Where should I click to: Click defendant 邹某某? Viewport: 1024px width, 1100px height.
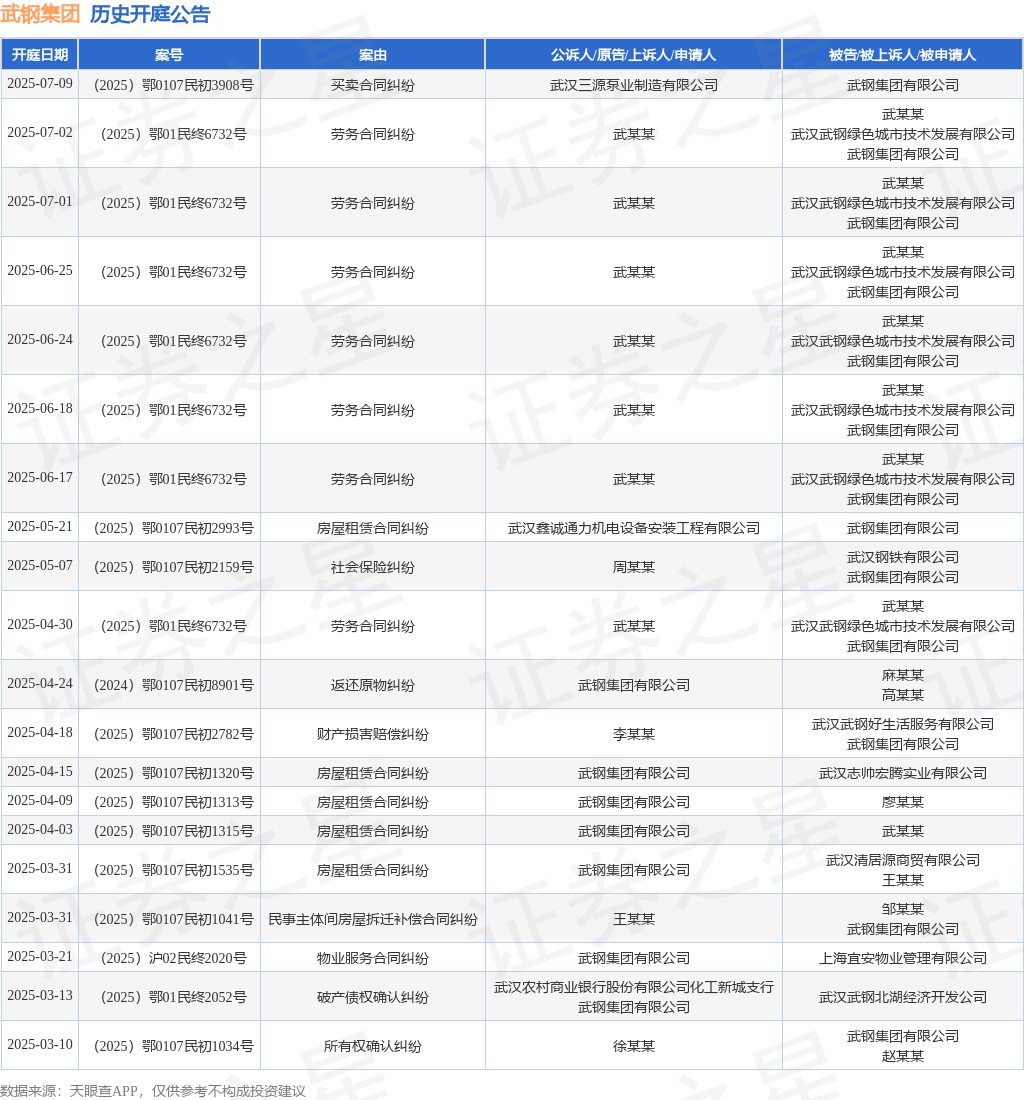[903, 909]
